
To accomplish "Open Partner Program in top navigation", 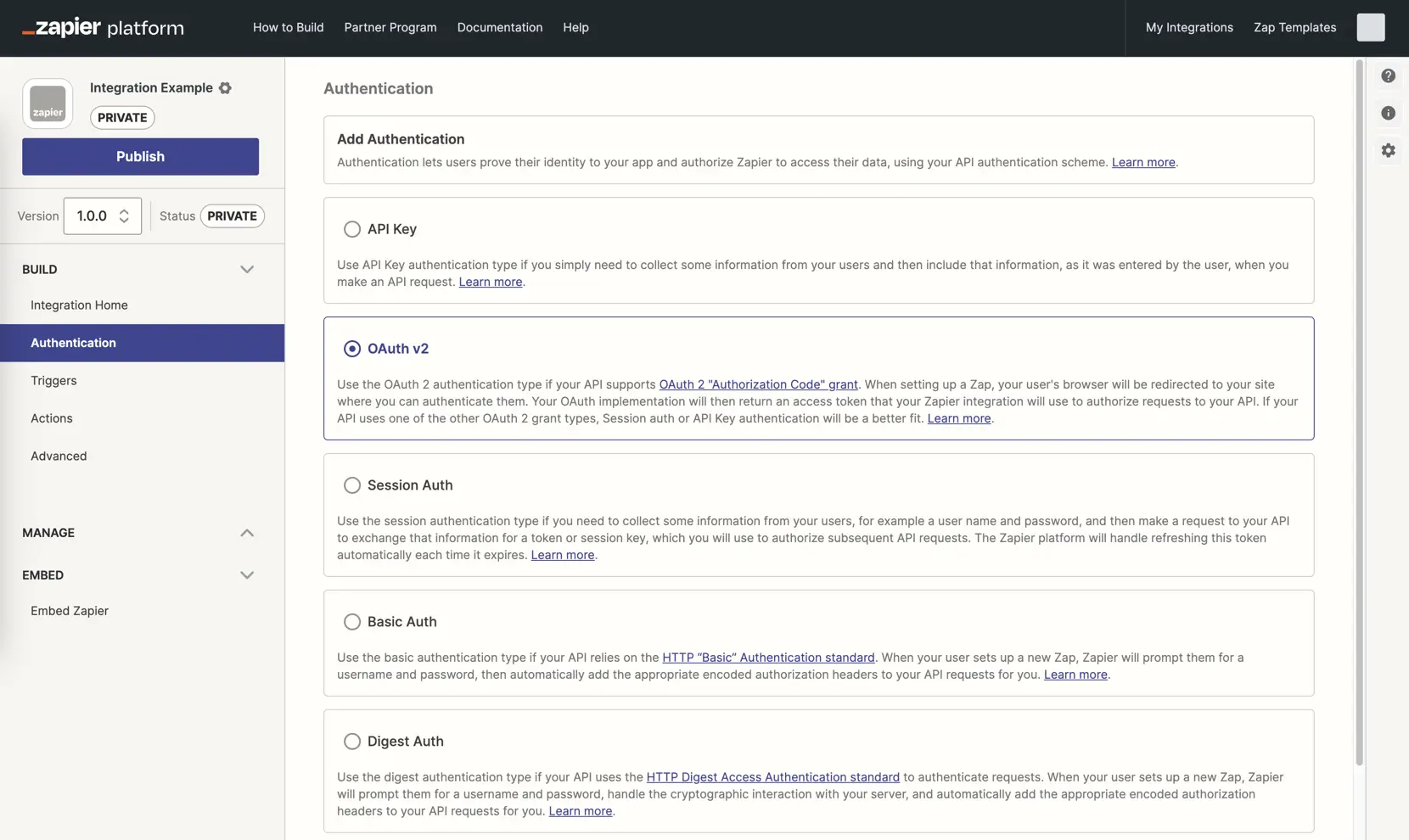I will coord(390,27).
